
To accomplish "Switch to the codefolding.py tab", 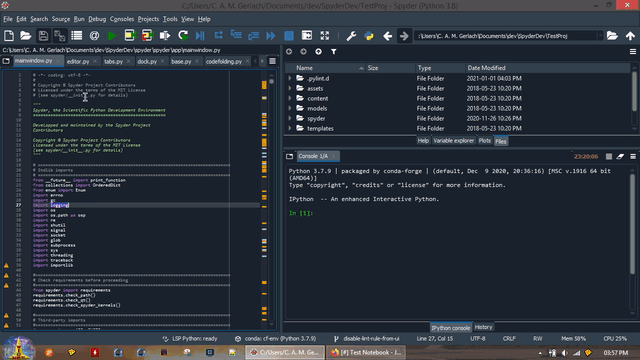I will (x=224, y=61).
